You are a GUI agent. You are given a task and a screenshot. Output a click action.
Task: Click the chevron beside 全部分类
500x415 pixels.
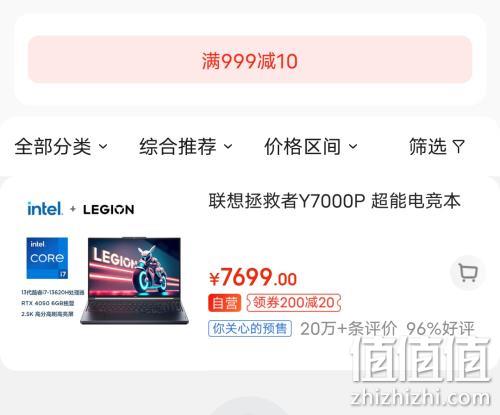(103, 146)
